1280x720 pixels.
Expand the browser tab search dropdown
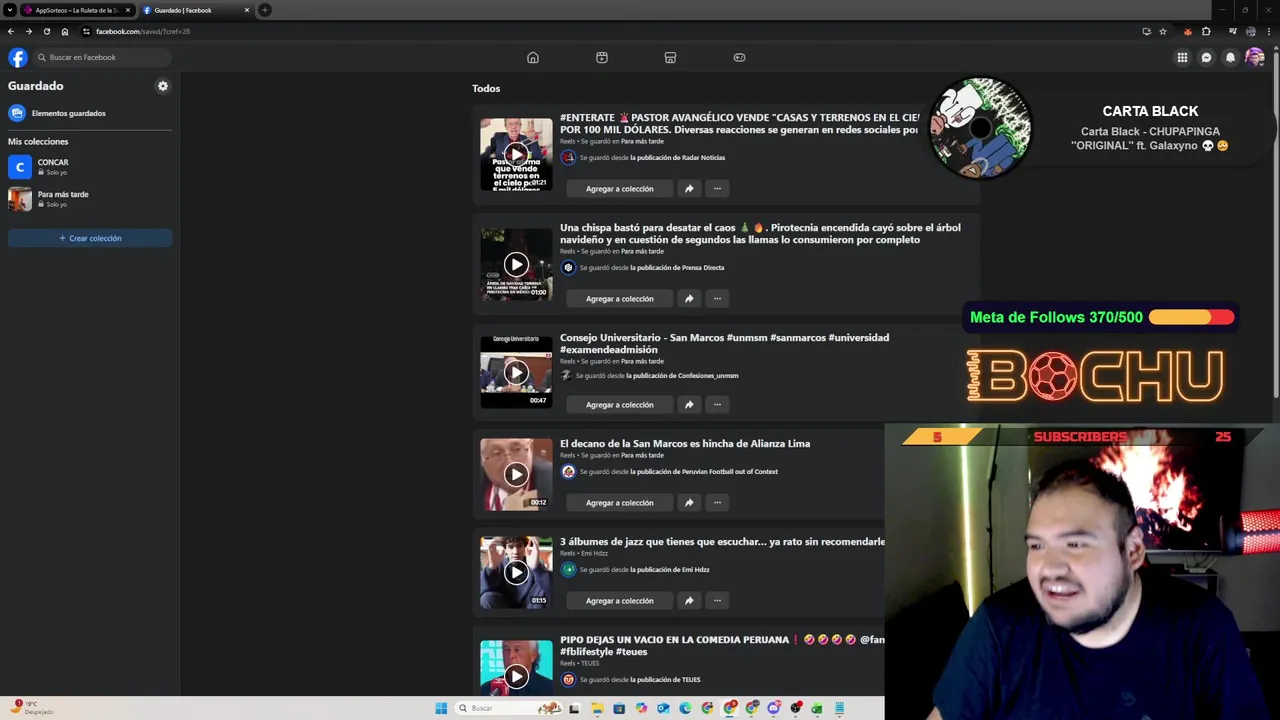tap(9, 10)
